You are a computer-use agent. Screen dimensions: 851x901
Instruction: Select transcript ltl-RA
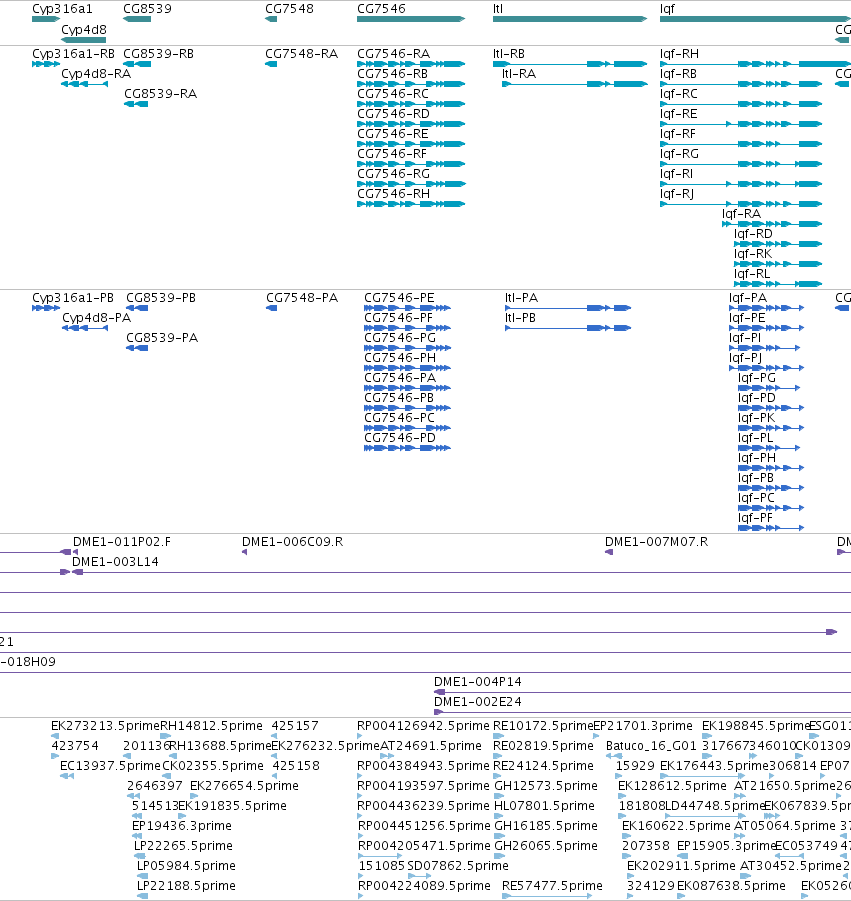coord(519,74)
